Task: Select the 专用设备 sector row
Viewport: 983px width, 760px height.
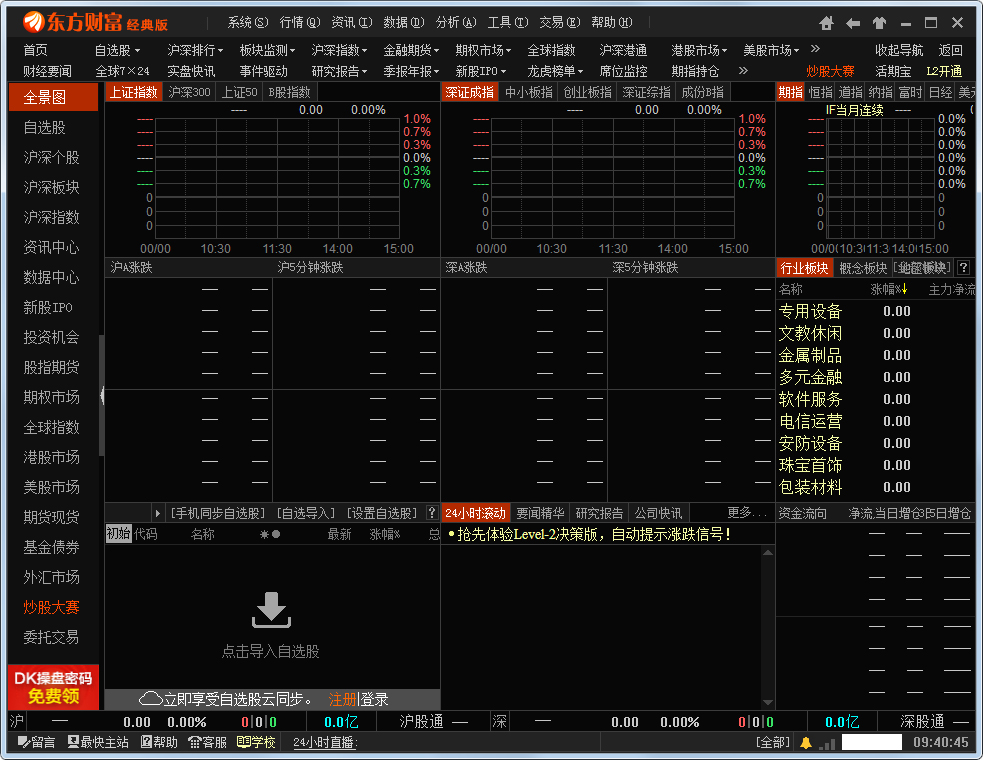Action: click(x=875, y=311)
